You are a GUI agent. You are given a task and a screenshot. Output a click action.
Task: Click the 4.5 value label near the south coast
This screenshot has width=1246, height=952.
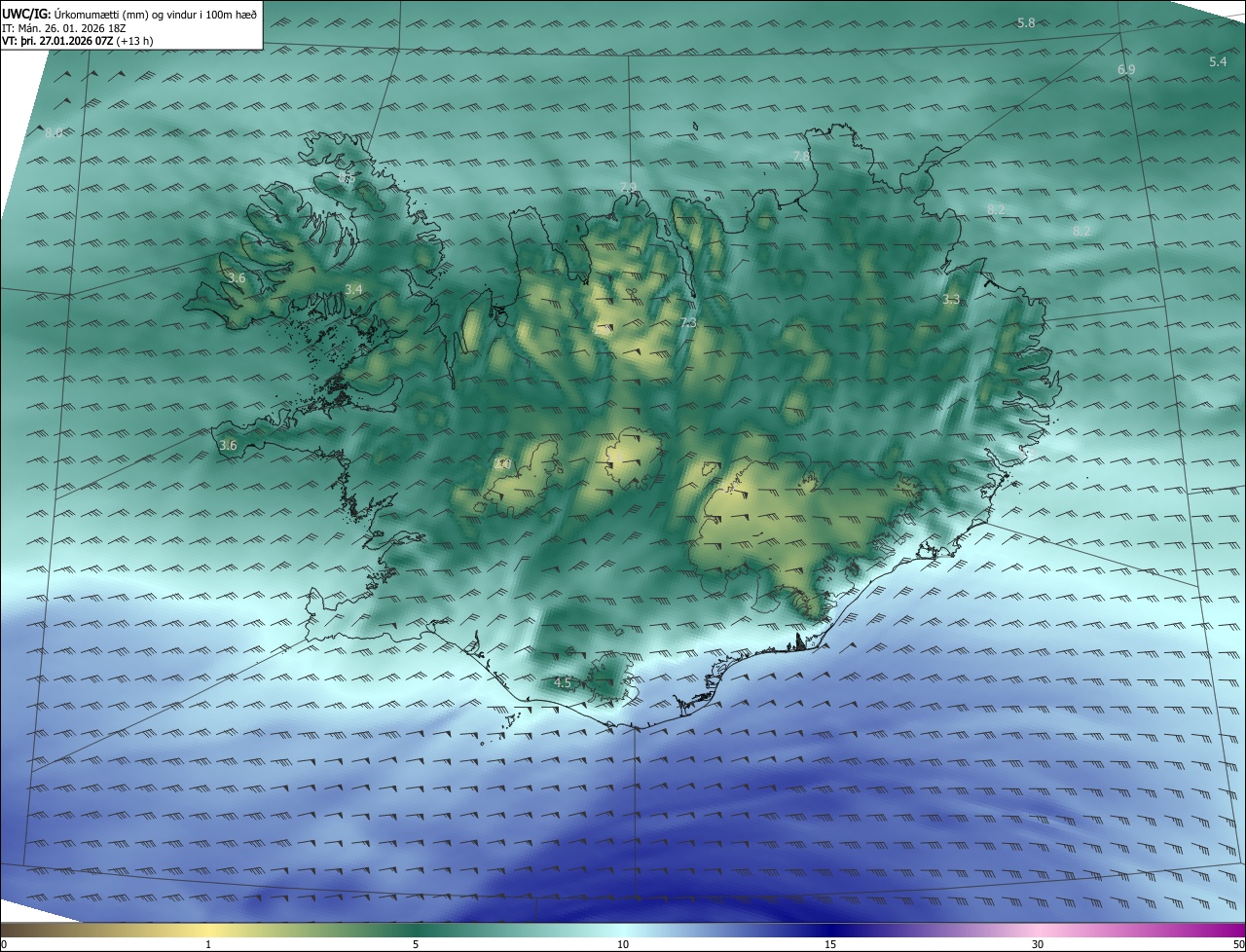(563, 683)
